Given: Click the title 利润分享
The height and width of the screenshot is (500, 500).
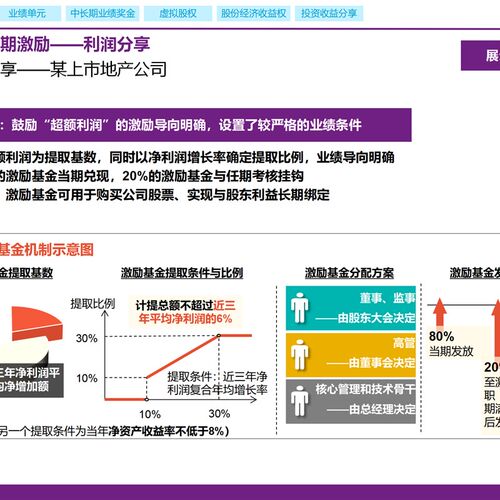Looking at the screenshot, I should pyautogui.click(x=116, y=44).
